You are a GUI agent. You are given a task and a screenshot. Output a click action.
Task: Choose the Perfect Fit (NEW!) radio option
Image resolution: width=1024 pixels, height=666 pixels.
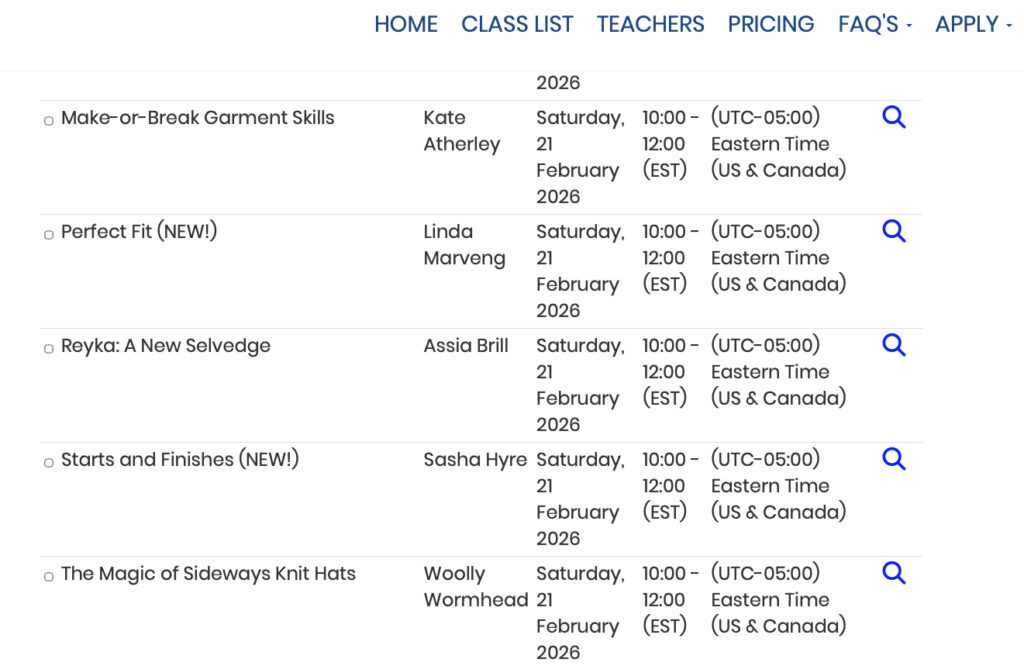click(x=48, y=234)
